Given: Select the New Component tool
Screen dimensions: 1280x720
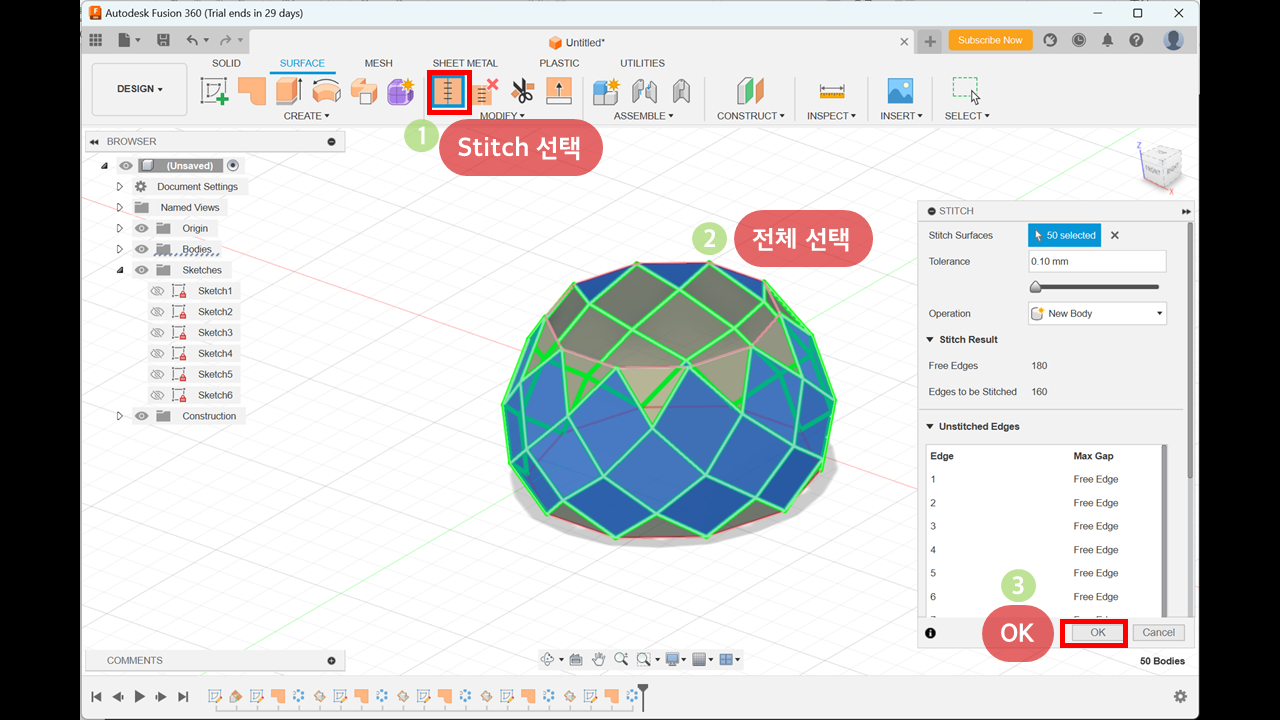Looking at the screenshot, I should click(x=606, y=91).
